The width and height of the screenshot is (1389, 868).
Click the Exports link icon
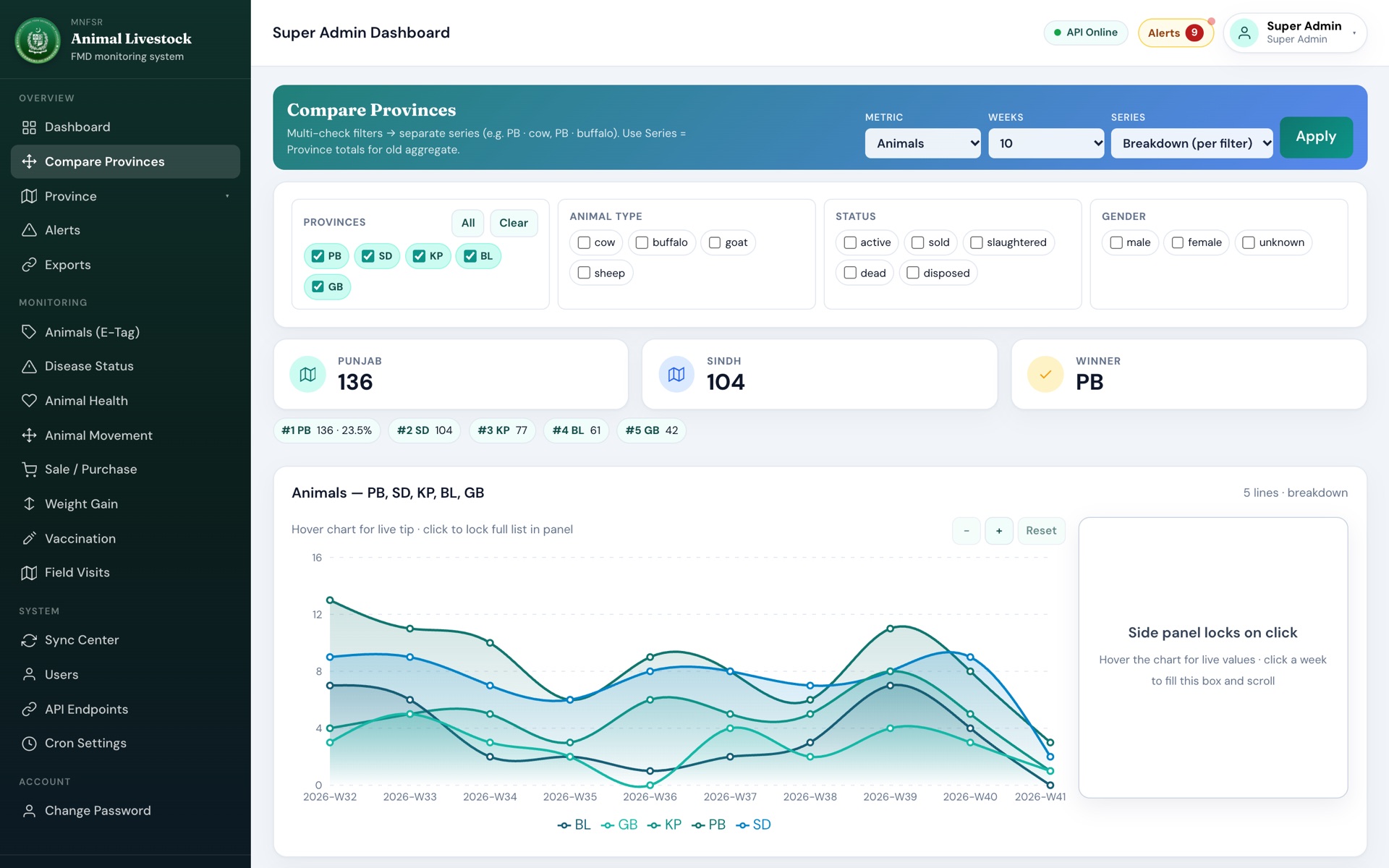point(29,265)
